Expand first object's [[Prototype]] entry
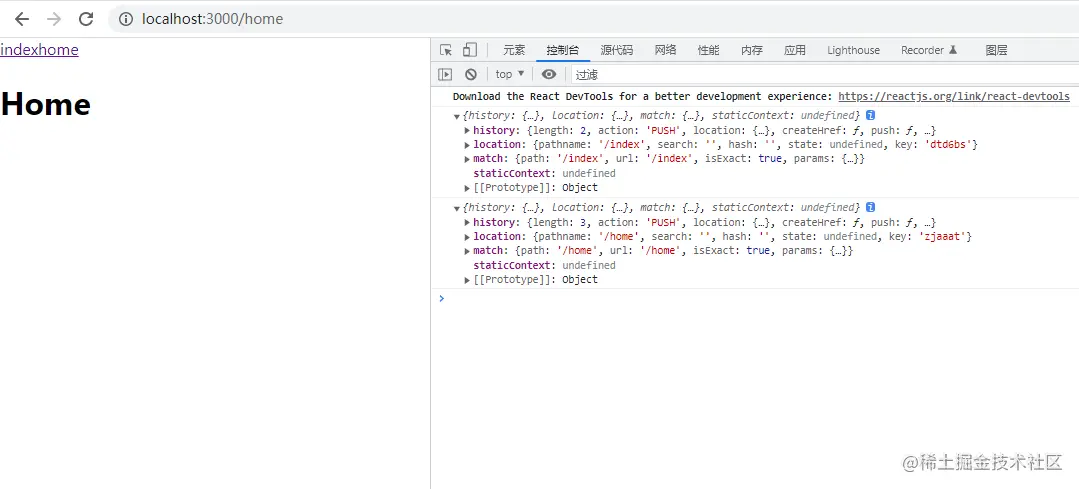This screenshot has width=1079, height=489. click(x=468, y=188)
